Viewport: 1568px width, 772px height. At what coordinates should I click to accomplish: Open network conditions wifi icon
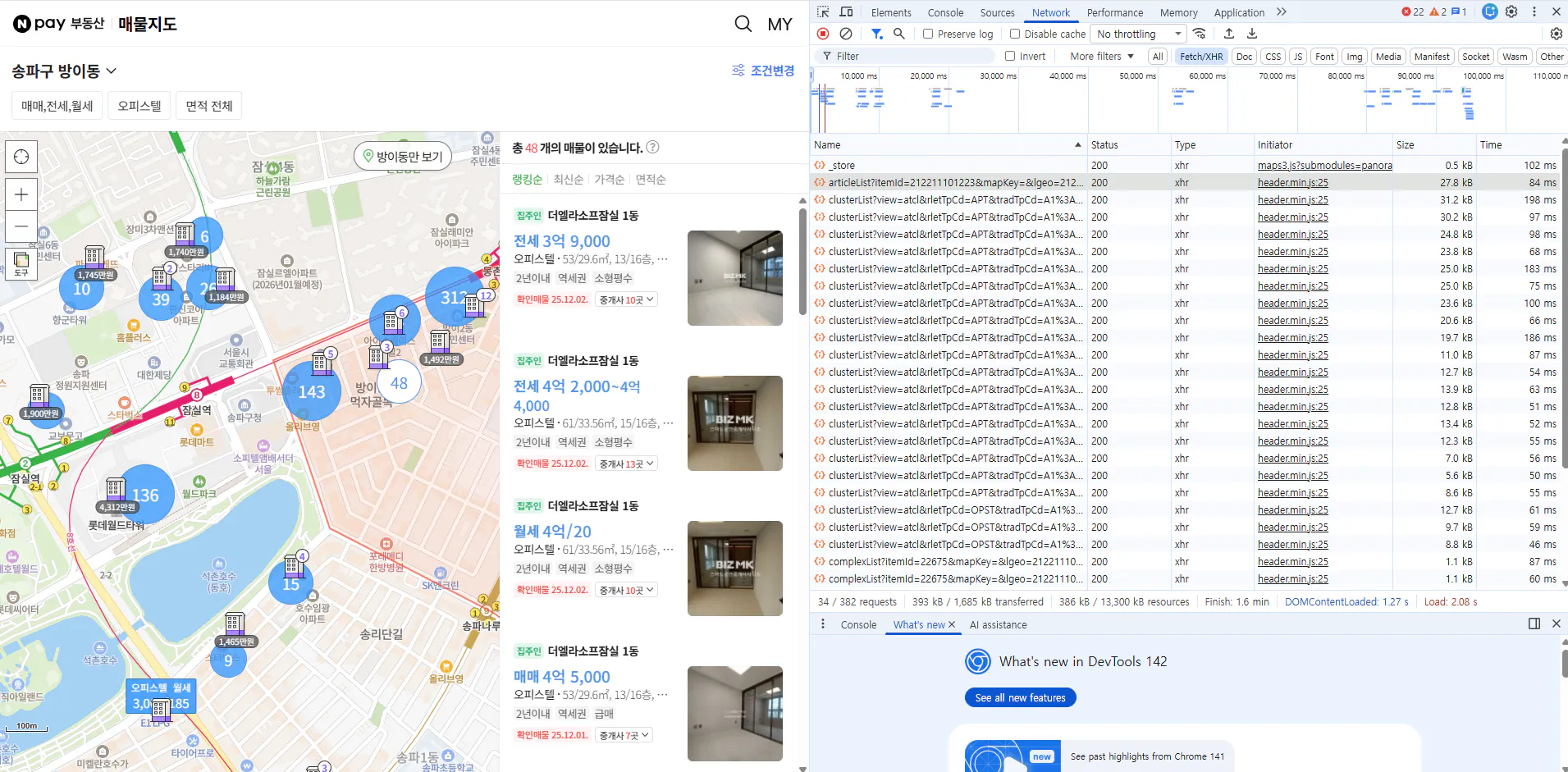point(1200,34)
